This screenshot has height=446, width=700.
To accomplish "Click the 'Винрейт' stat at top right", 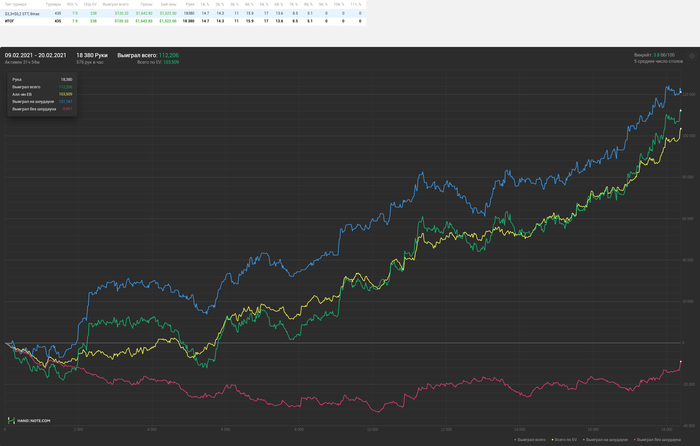I will [x=654, y=55].
